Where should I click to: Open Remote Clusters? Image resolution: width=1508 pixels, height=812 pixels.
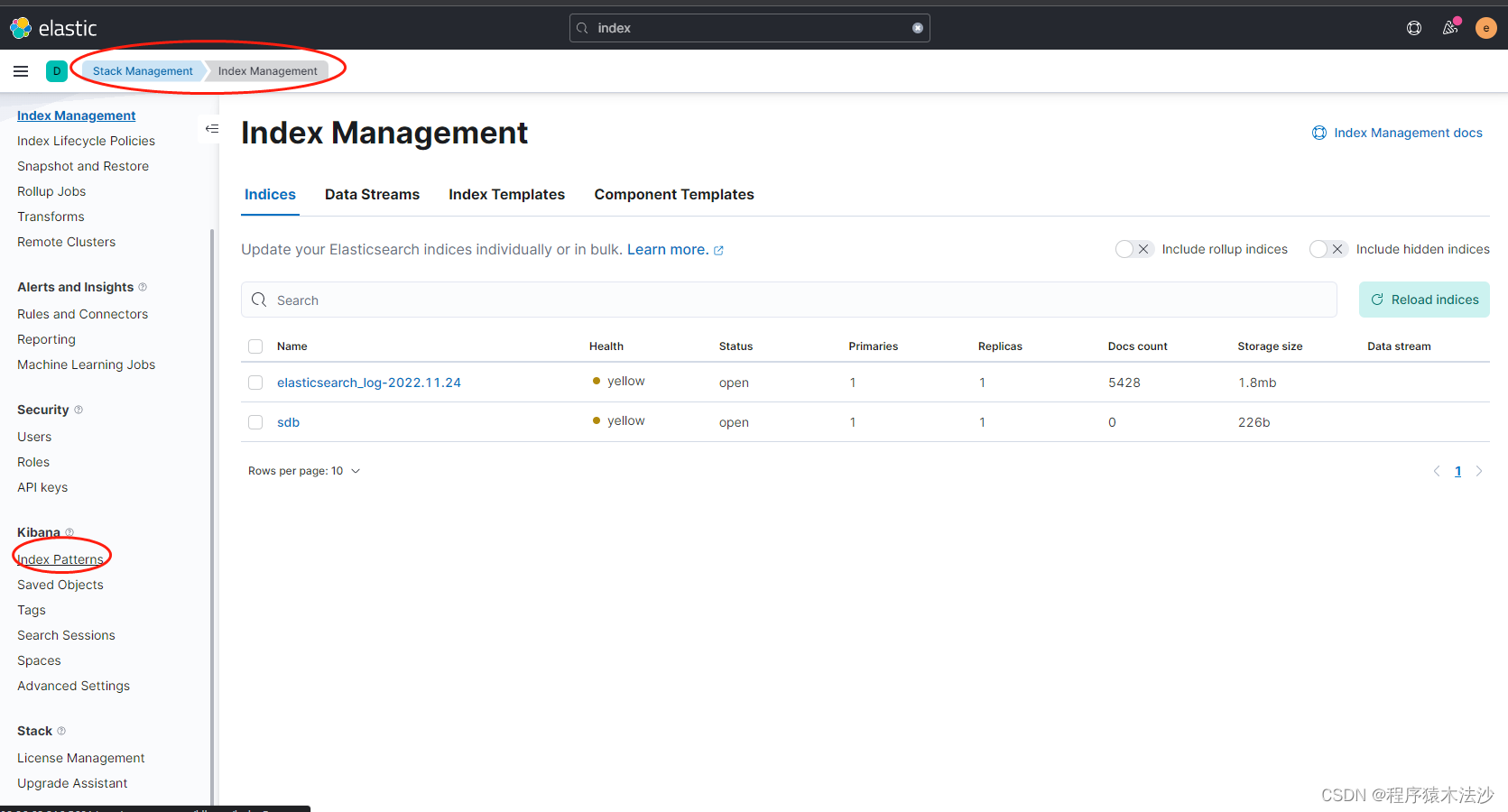(x=66, y=242)
